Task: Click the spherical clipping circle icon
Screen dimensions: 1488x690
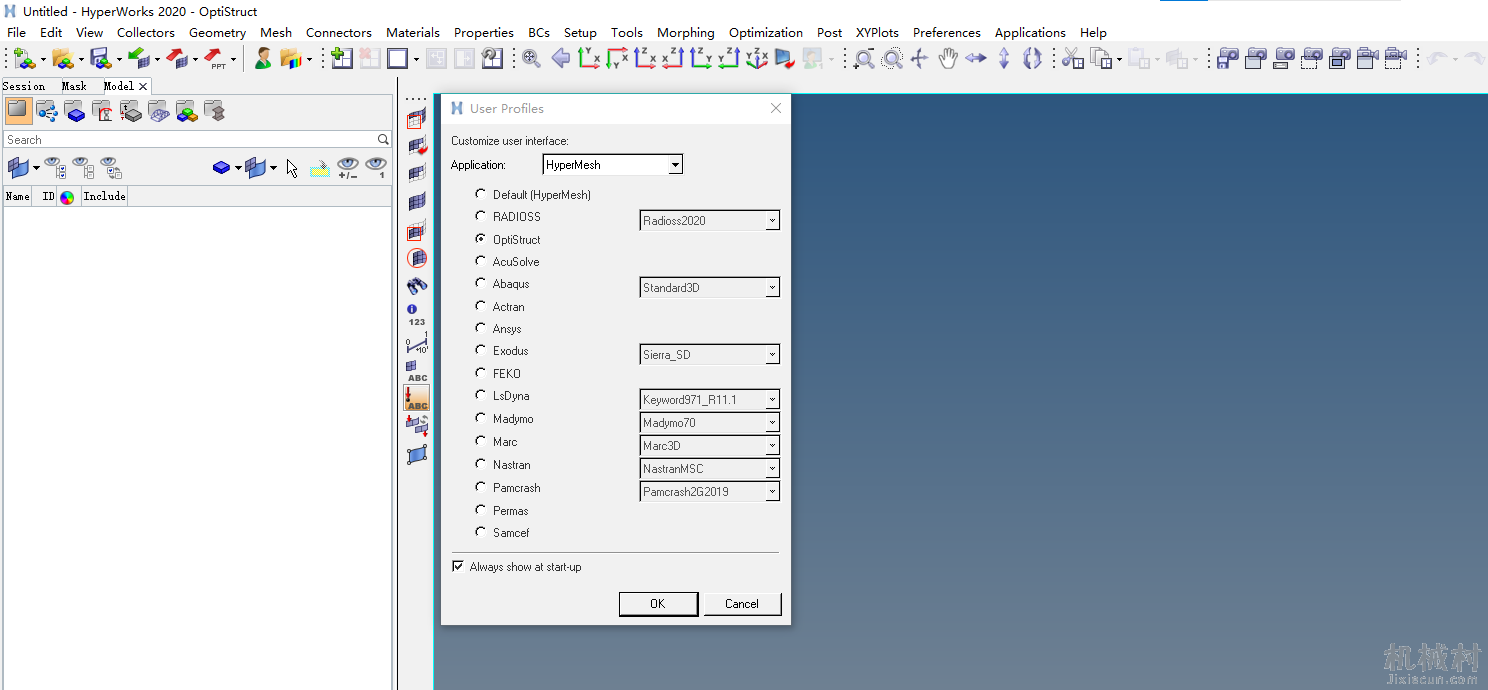Action: (417, 258)
